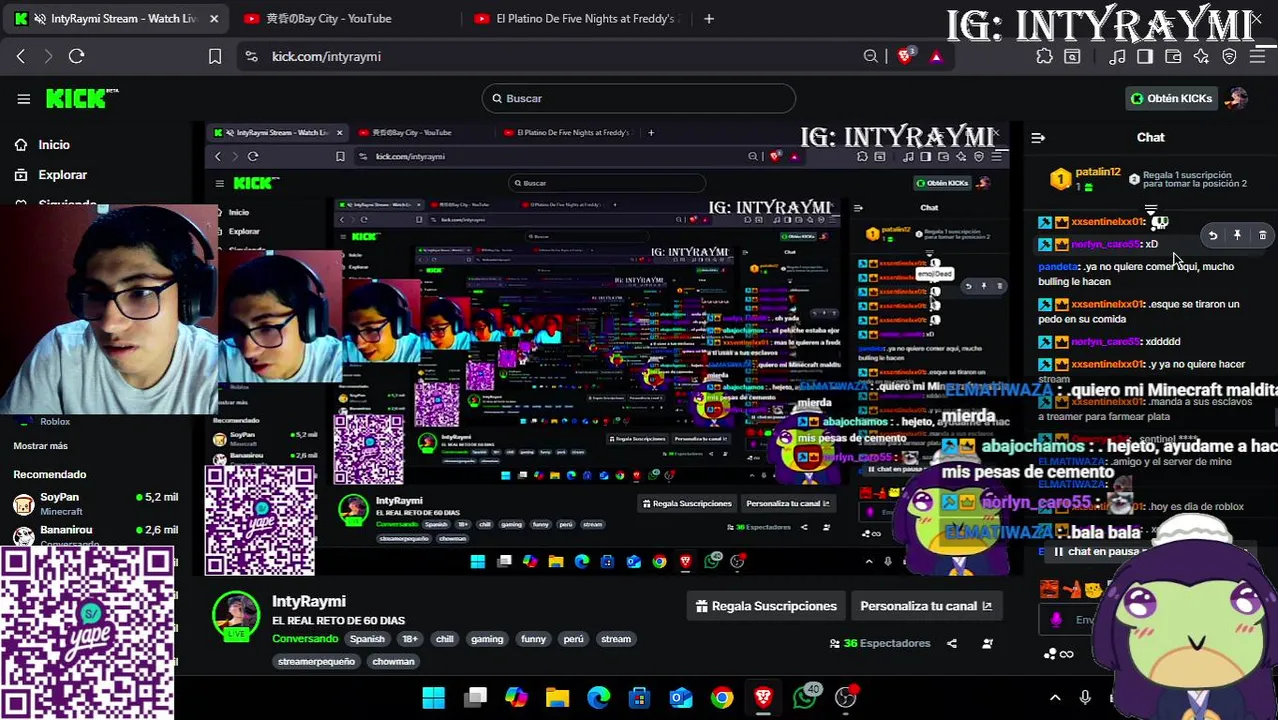Launch File Explorer from taskbar
The width and height of the screenshot is (1278, 720).
[x=557, y=698]
